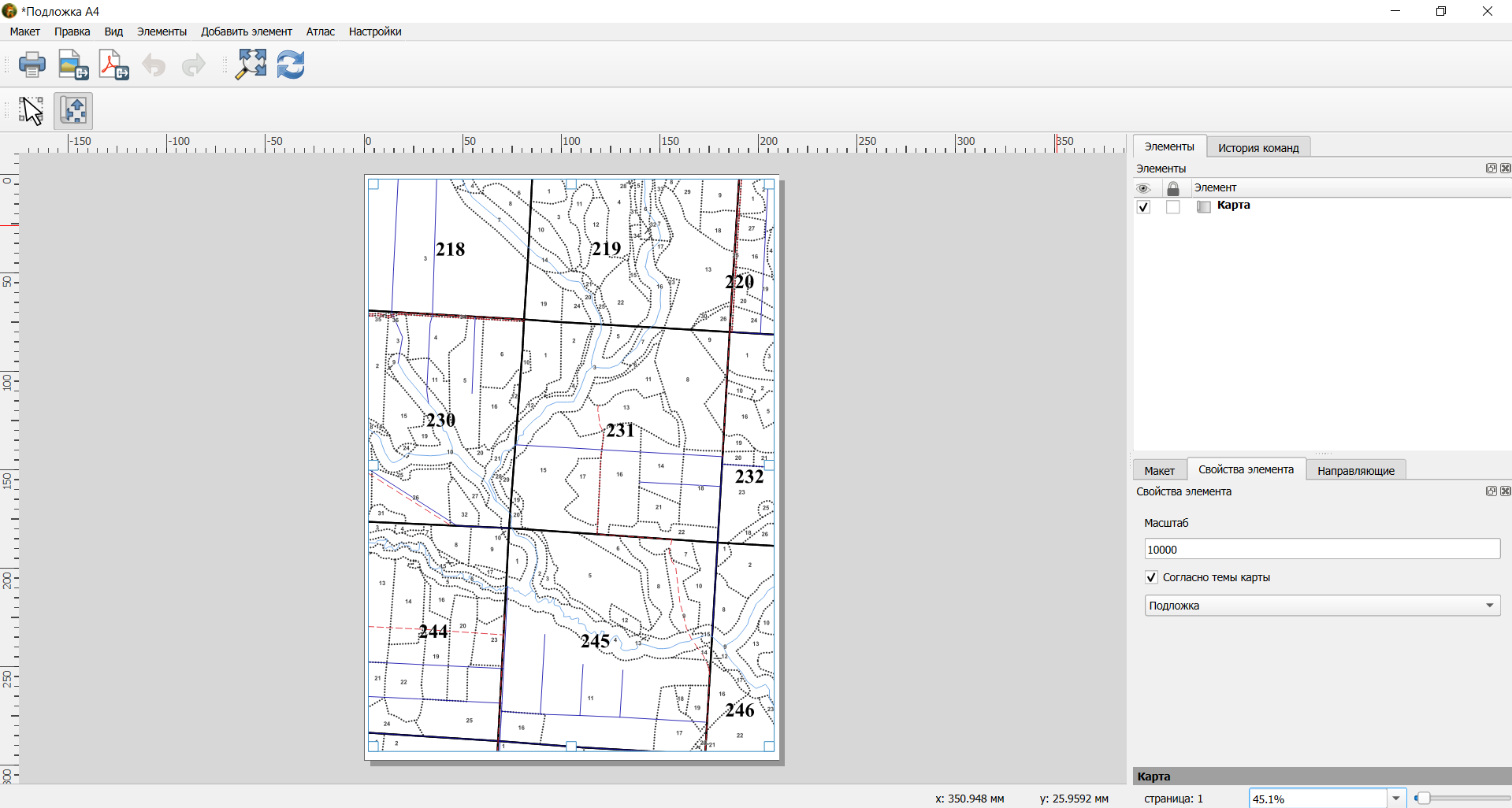The image size is (1512, 808).
Task: Click the Undo arrow icon
Action: (x=154, y=65)
